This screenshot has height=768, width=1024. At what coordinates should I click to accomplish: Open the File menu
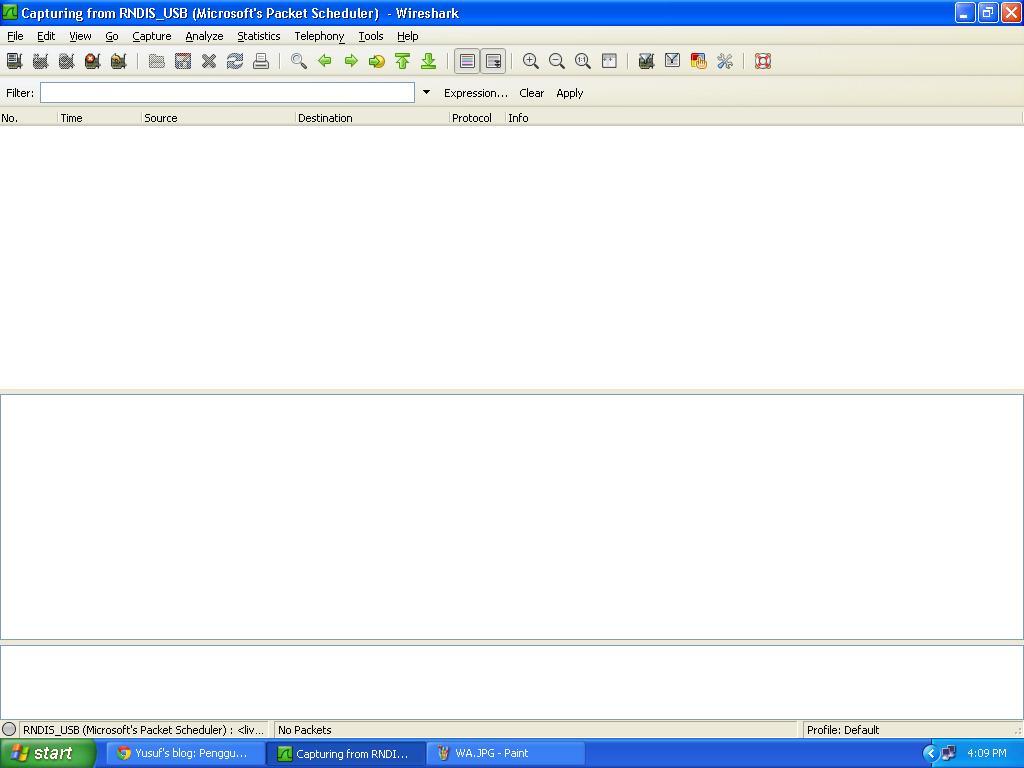pyautogui.click(x=15, y=37)
